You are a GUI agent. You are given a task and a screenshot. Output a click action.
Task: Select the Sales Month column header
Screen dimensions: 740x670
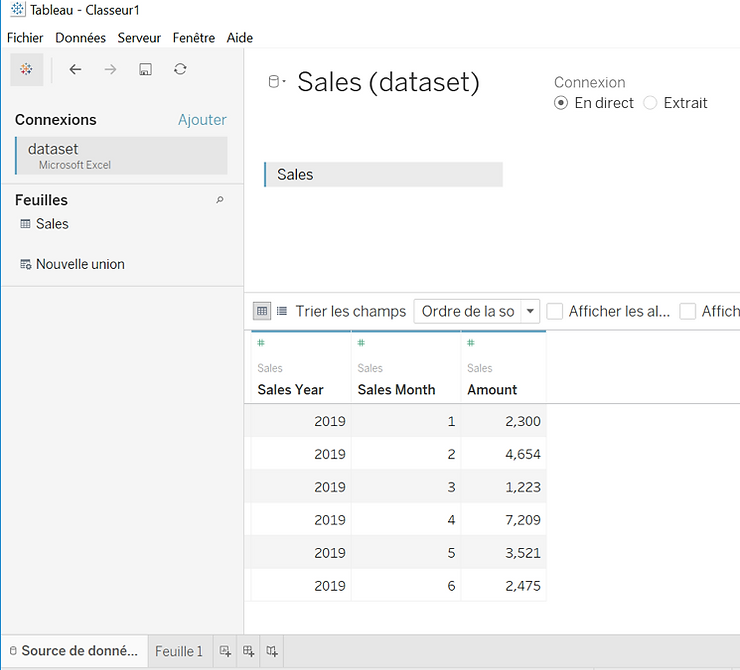[396, 390]
